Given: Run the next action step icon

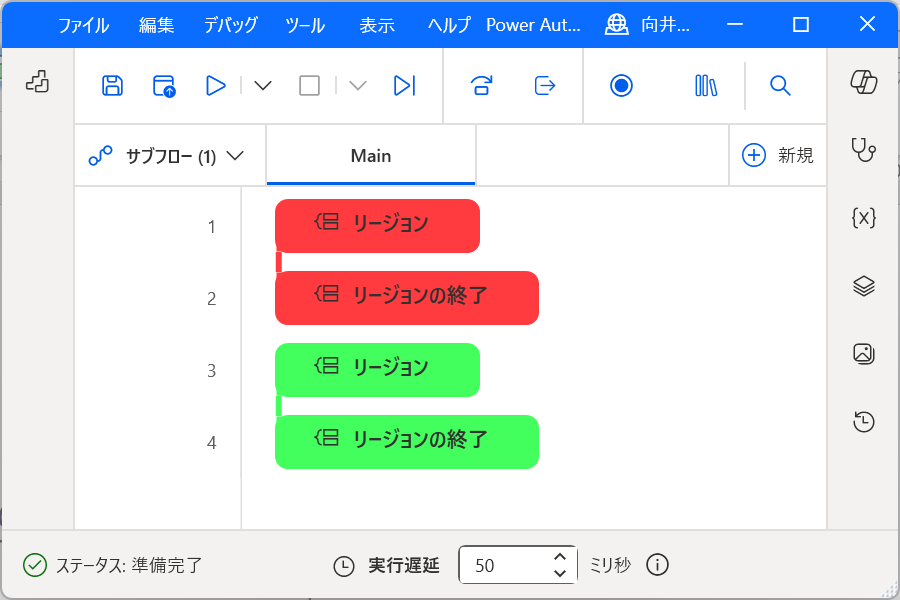Looking at the screenshot, I should pos(405,86).
